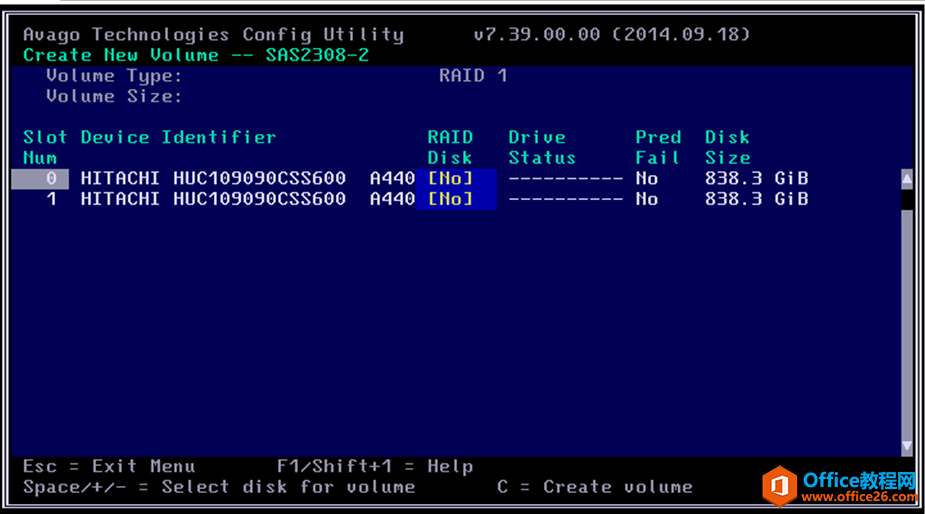This screenshot has width=925, height=514.
Task: Click slot 1 firmware revision A440
Action: pyautogui.click(x=392, y=199)
